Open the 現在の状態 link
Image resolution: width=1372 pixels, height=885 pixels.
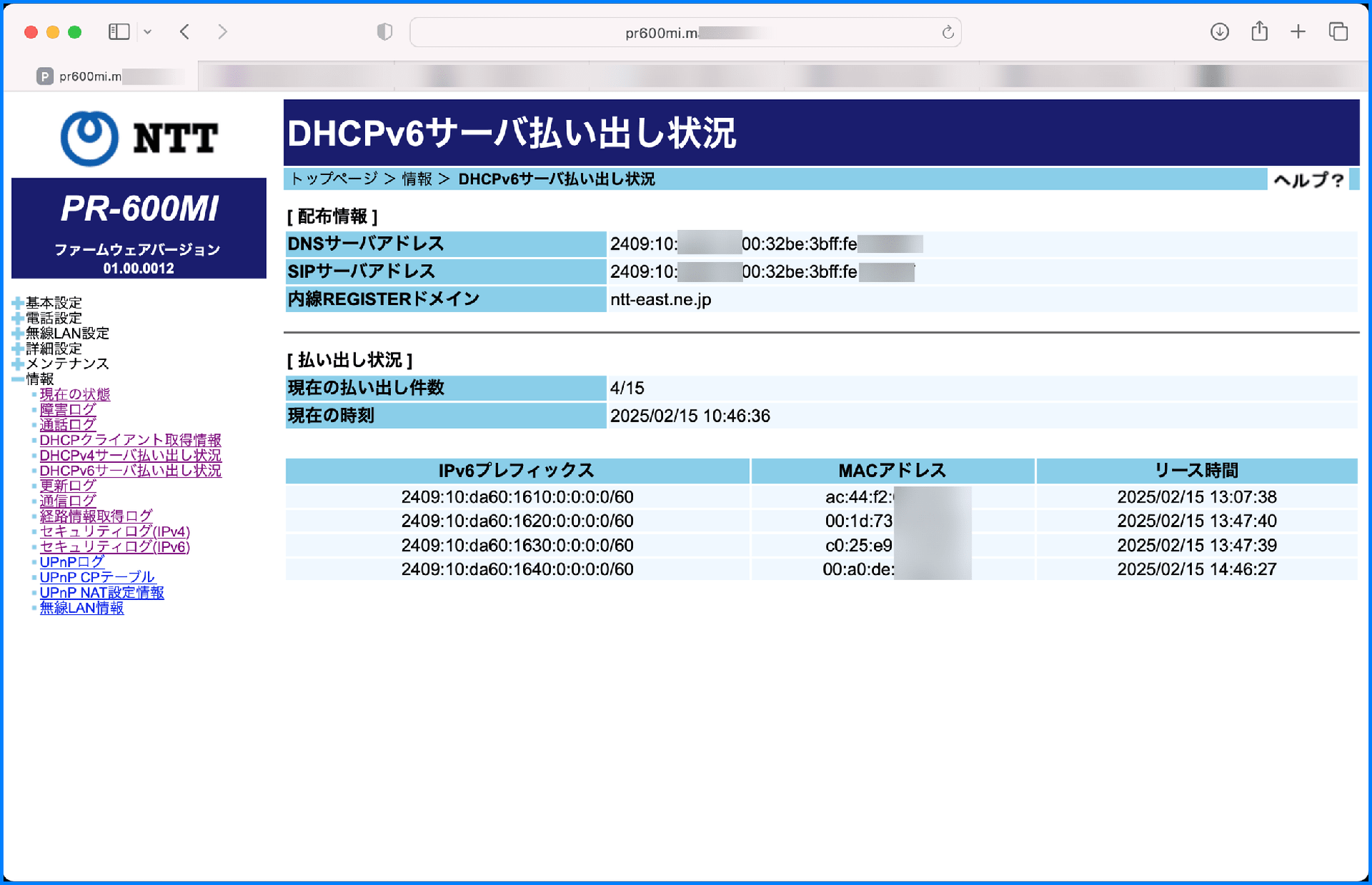click(x=75, y=394)
